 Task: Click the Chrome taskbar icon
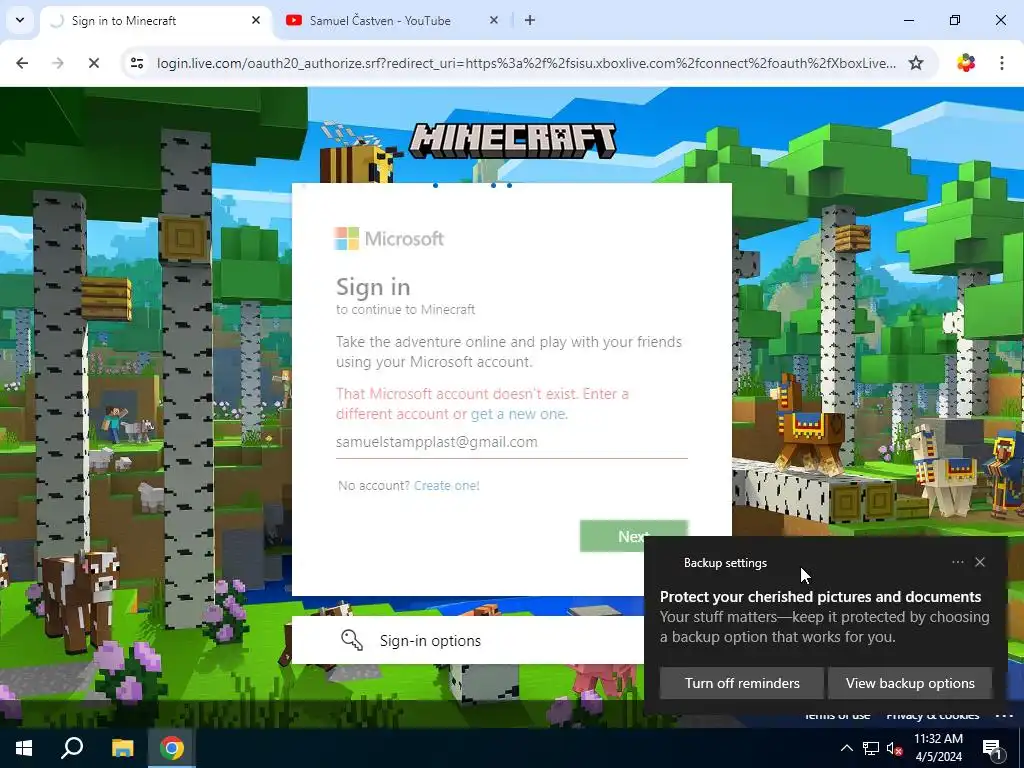[172, 748]
